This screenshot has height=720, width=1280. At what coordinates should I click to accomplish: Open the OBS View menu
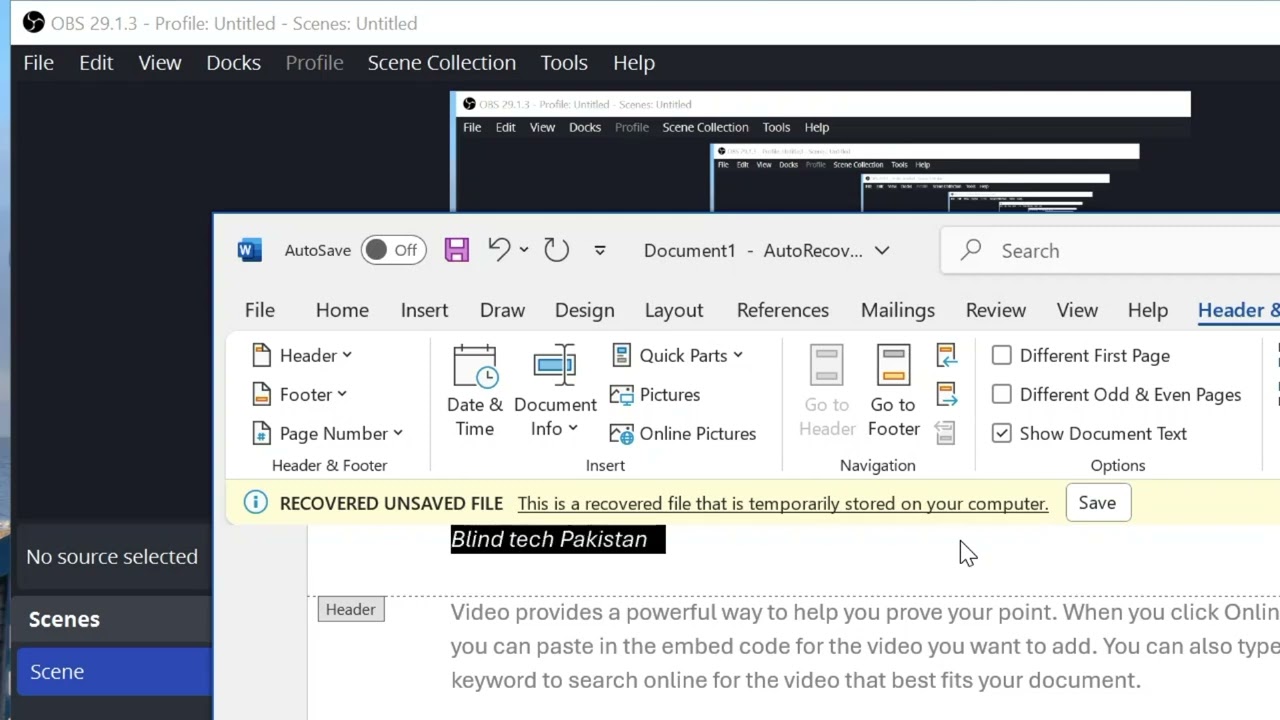tap(160, 62)
